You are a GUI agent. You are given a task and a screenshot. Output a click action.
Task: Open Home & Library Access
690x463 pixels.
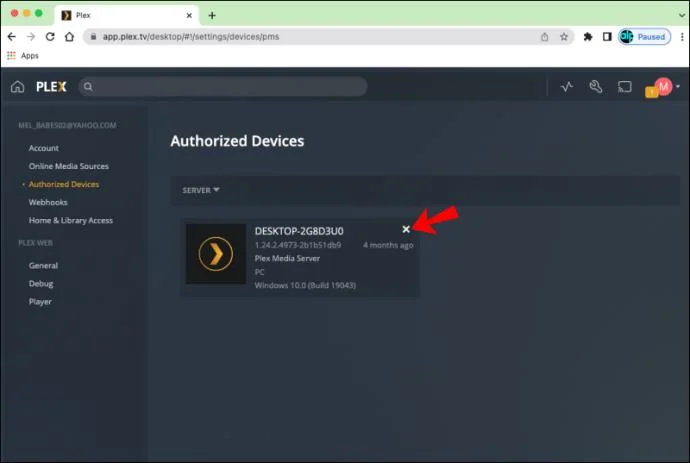click(71, 220)
